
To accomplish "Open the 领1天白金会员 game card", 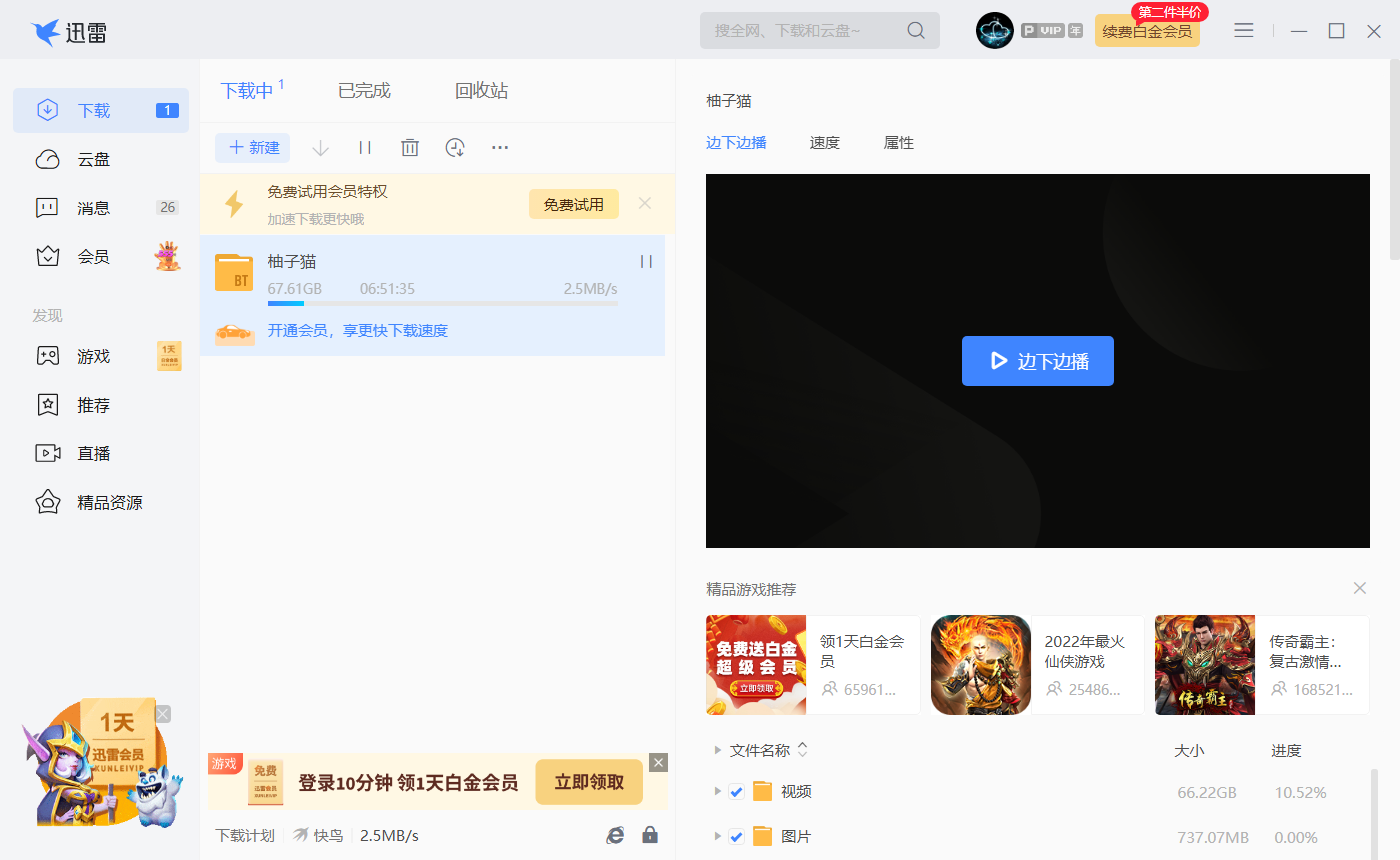I will coord(813,665).
